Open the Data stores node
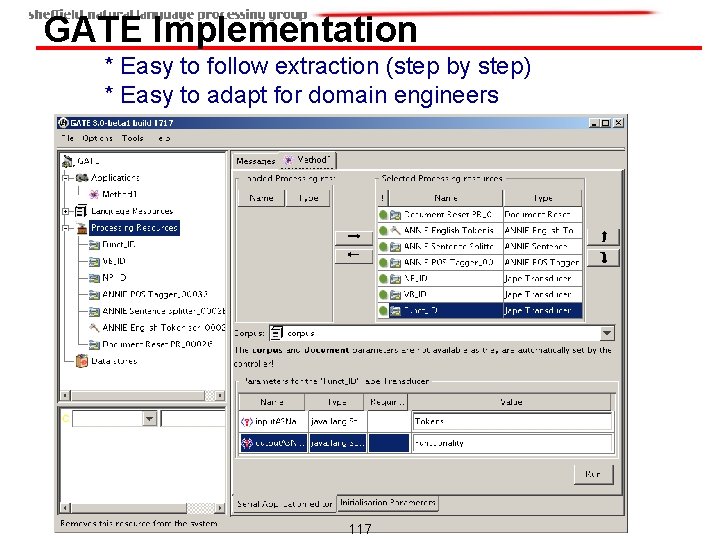Image resolution: width=720 pixels, height=540 pixels. tap(113, 361)
